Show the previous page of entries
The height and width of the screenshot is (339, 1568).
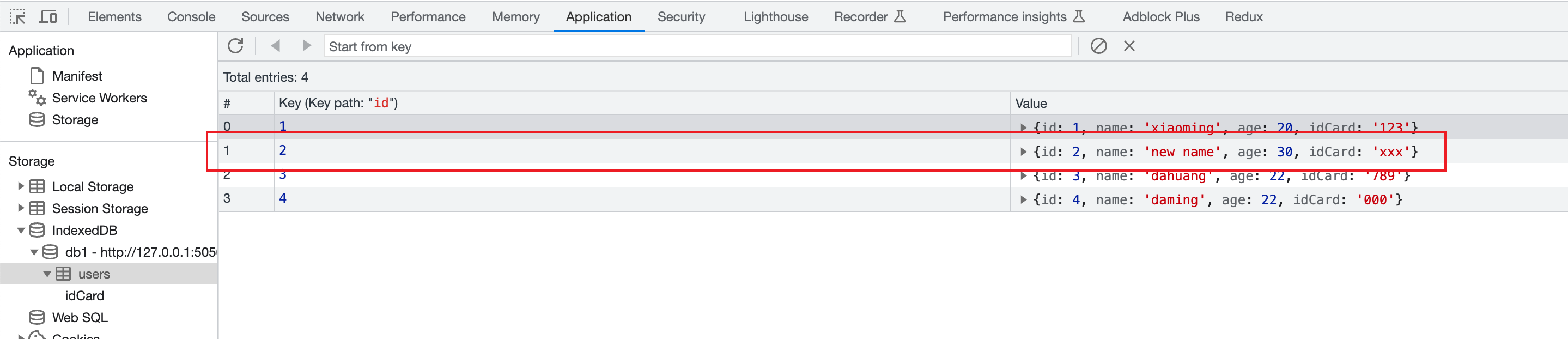[276, 46]
